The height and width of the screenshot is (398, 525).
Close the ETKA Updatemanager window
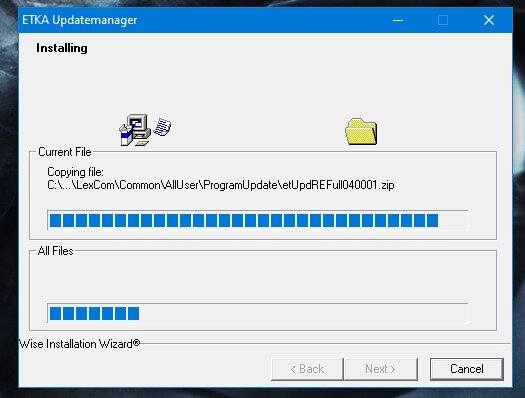(489, 20)
